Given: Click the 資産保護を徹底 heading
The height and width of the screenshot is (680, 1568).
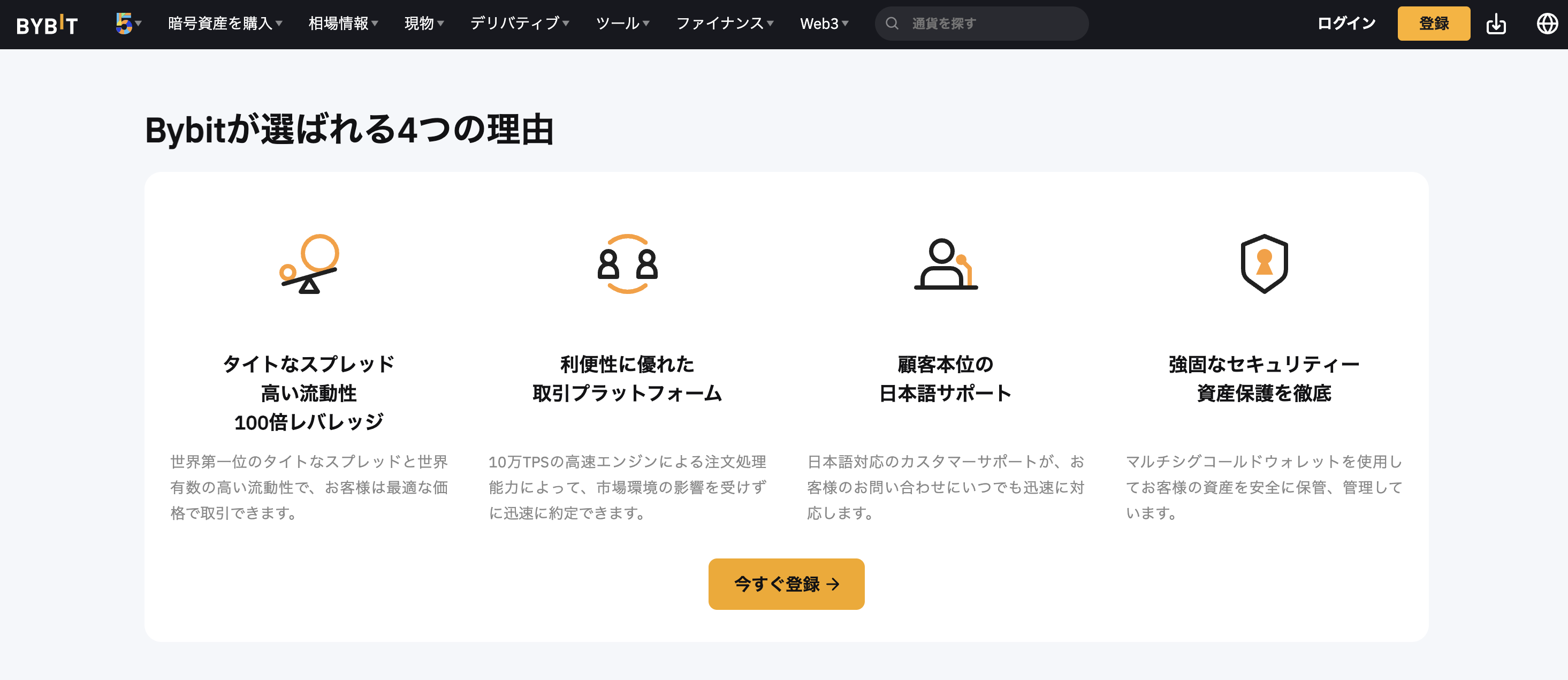Looking at the screenshot, I should (1264, 393).
